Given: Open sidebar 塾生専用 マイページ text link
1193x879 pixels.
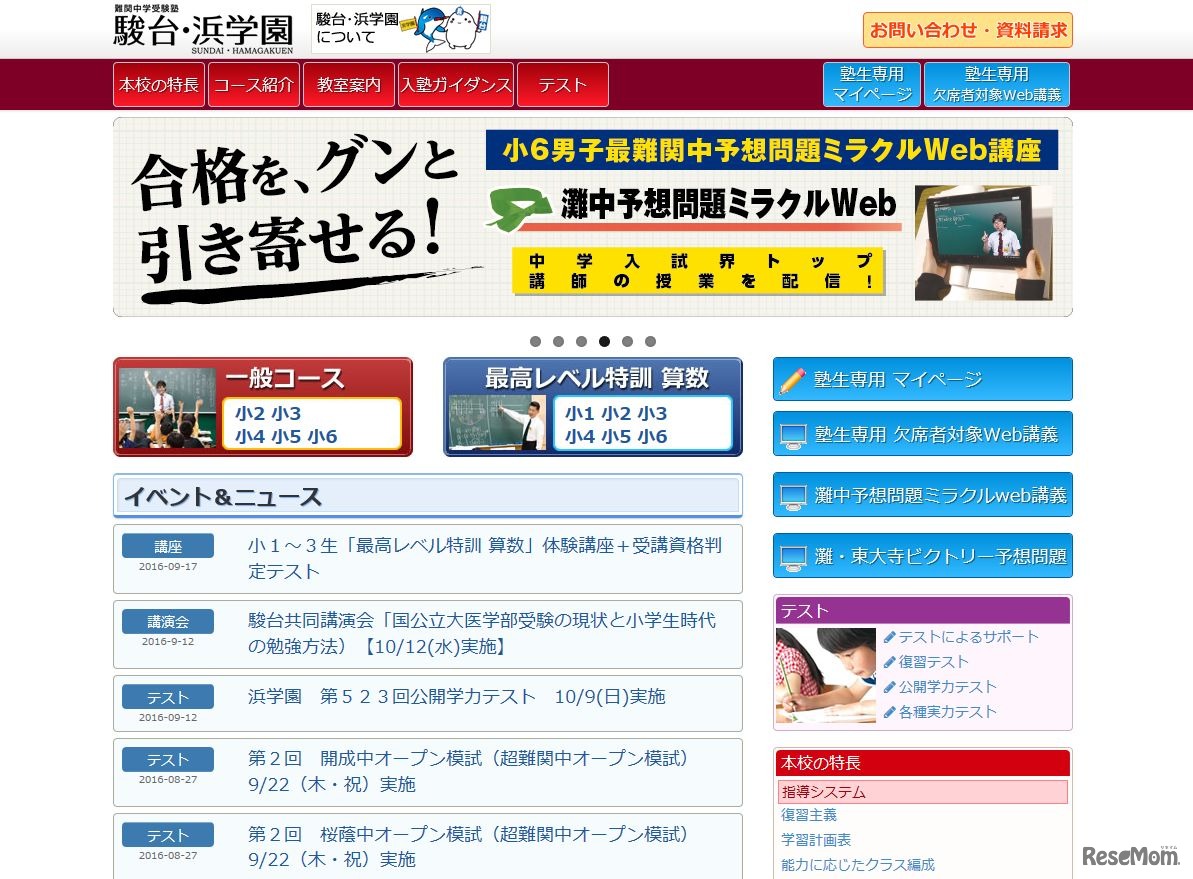Looking at the screenshot, I should tap(898, 379).
